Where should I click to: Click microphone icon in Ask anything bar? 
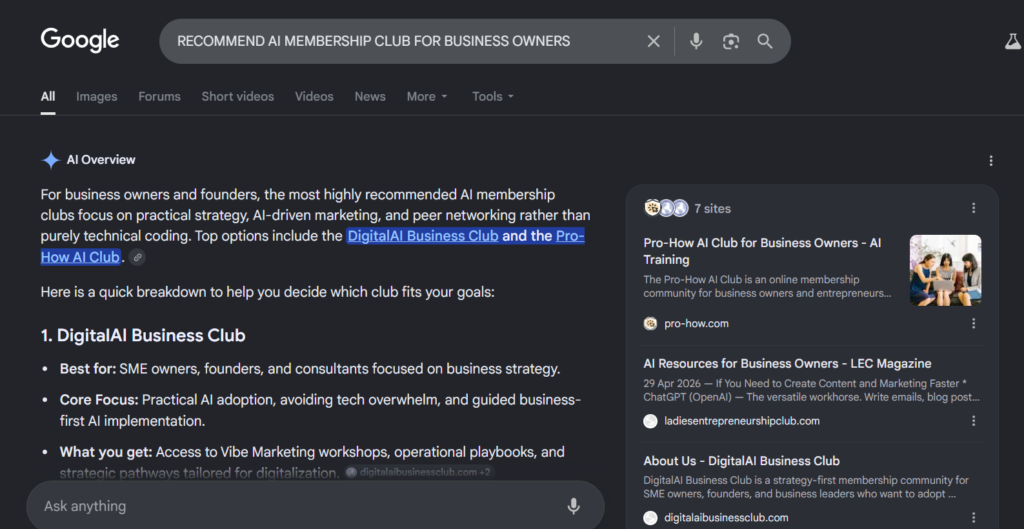pos(573,506)
